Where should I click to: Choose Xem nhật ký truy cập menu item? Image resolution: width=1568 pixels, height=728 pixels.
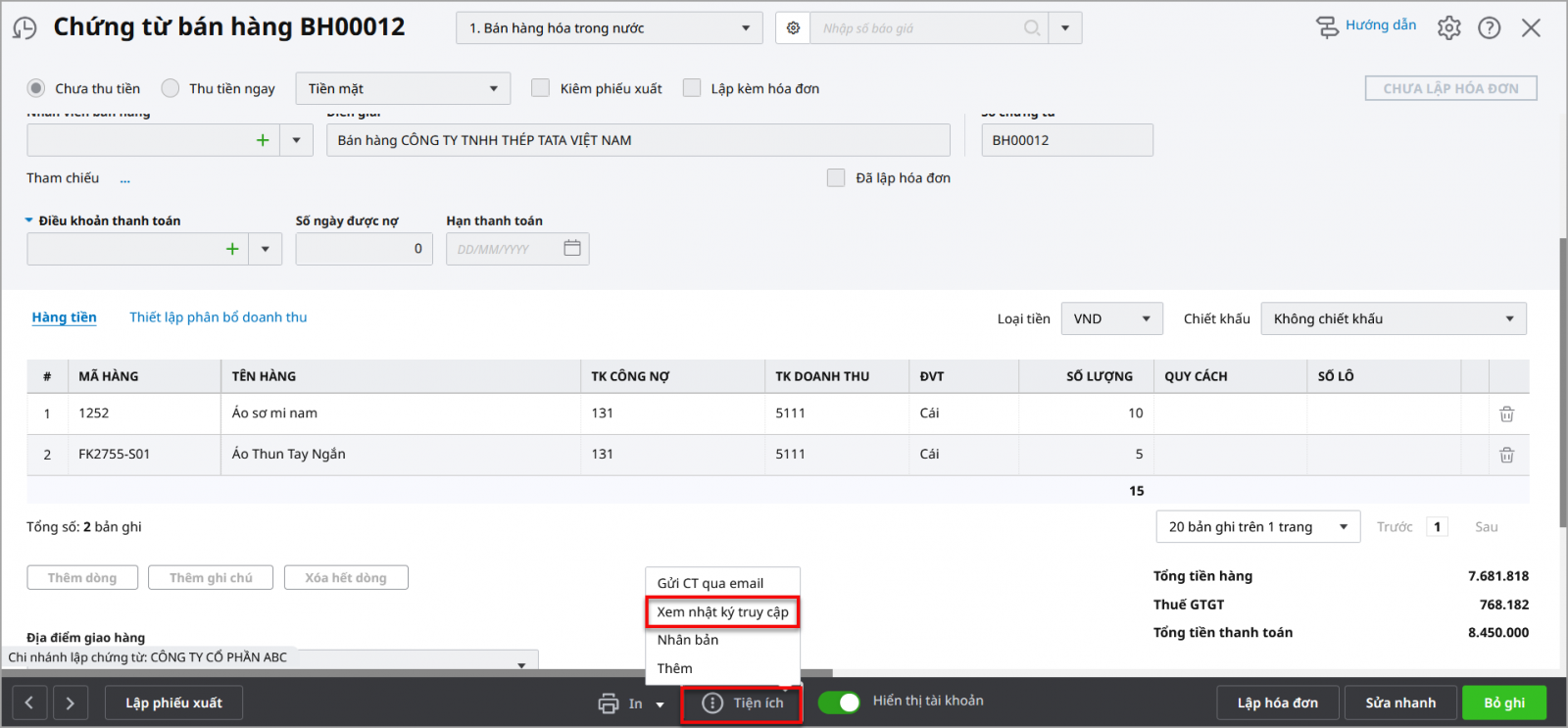pos(722,612)
